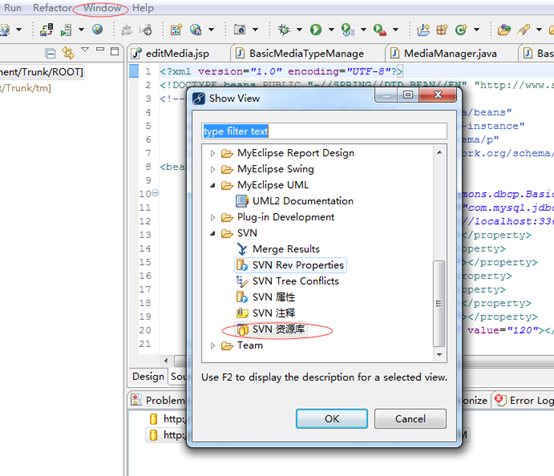Click the Open Type folder toolbar icon
Image resolution: width=554 pixels, height=476 pixels.
(504, 30)
